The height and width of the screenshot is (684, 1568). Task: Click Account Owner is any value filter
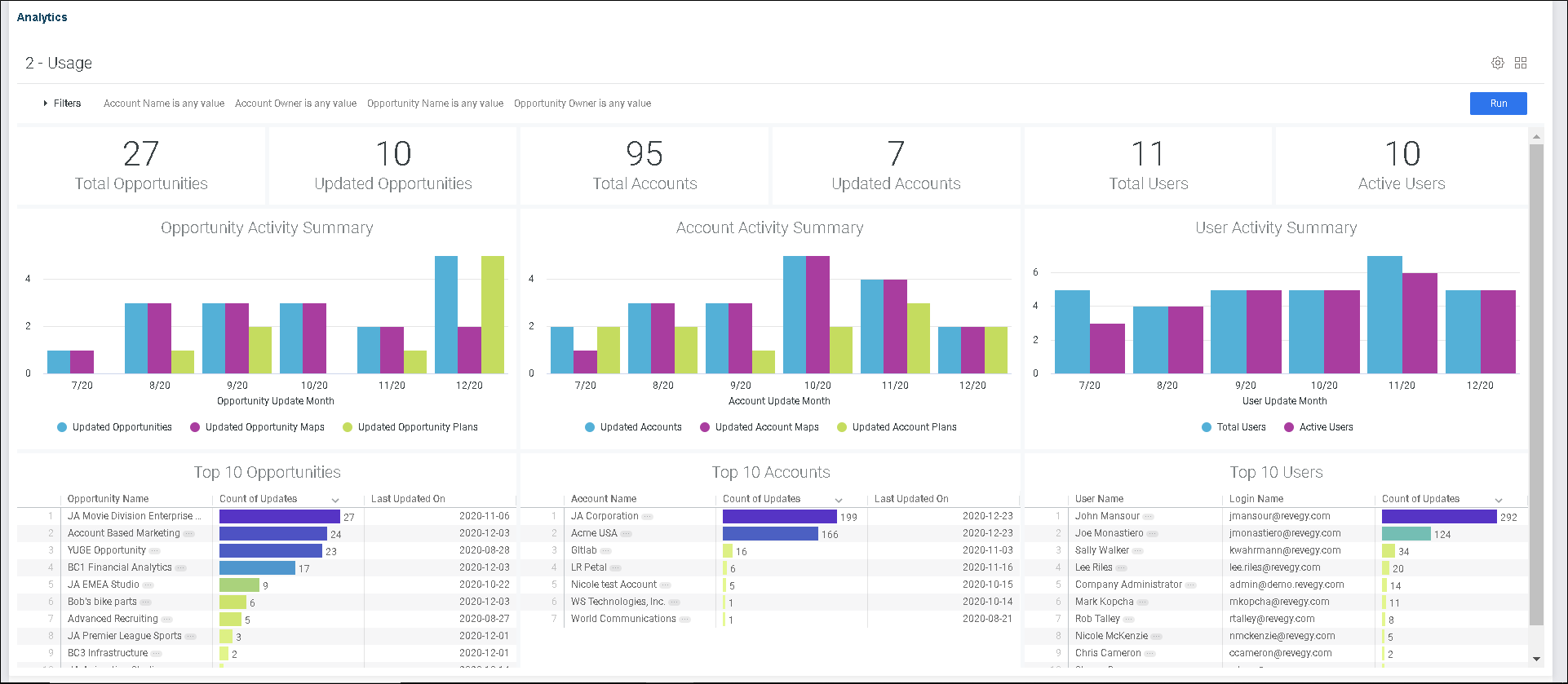click(x=295, y=104)
